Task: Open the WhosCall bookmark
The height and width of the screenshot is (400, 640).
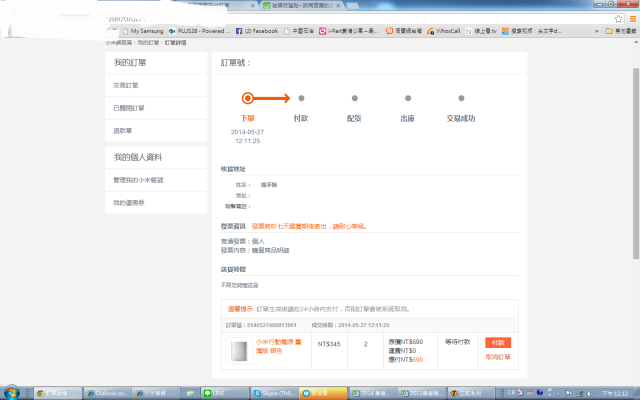Action: pyautogui.click(x=443, y=31)
